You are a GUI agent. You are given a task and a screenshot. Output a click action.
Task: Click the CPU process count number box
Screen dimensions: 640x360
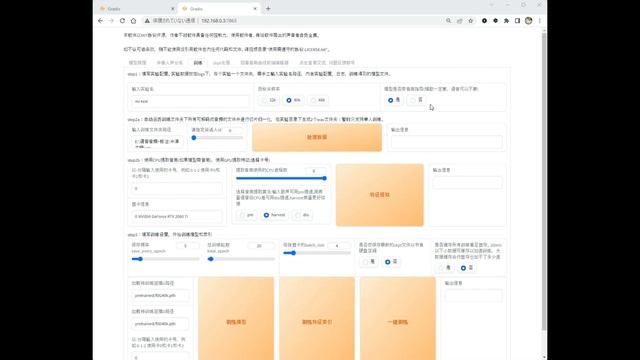pos(316,171)
